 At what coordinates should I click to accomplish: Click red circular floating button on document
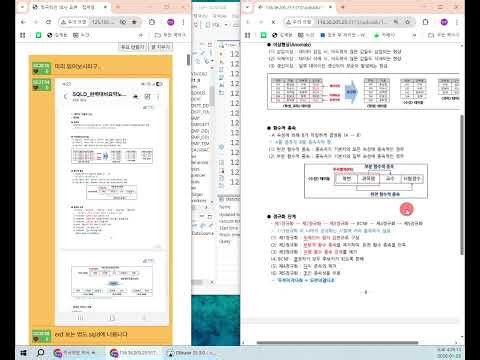[x=407, y=209]
